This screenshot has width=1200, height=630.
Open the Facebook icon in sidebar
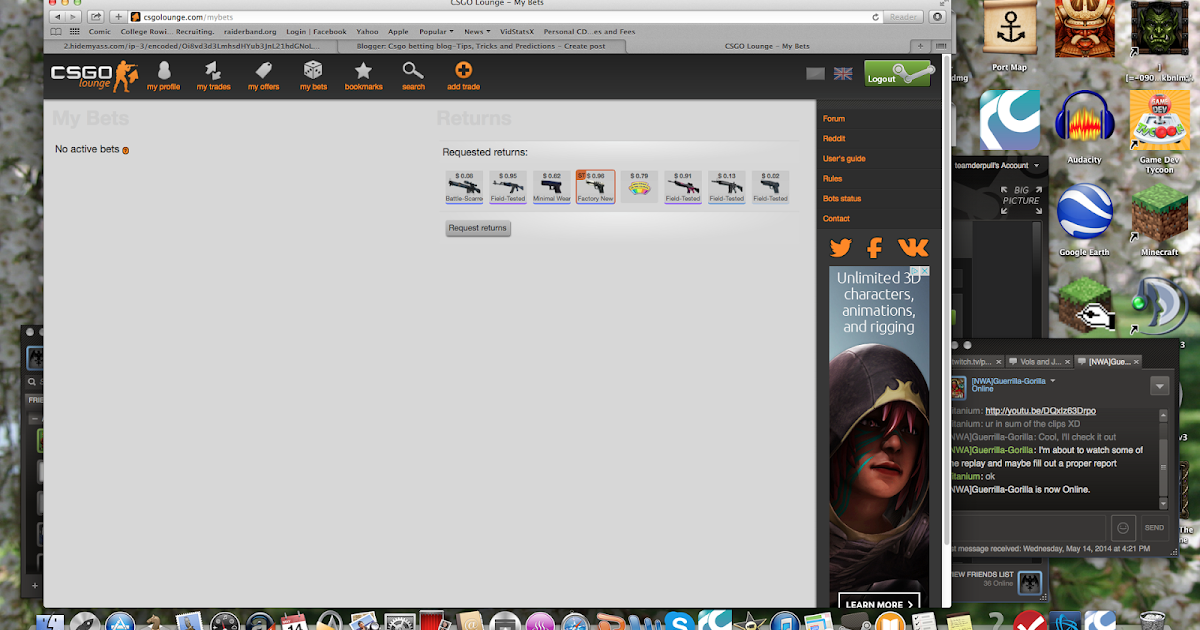pyautogui.click(x=875, y=248)
